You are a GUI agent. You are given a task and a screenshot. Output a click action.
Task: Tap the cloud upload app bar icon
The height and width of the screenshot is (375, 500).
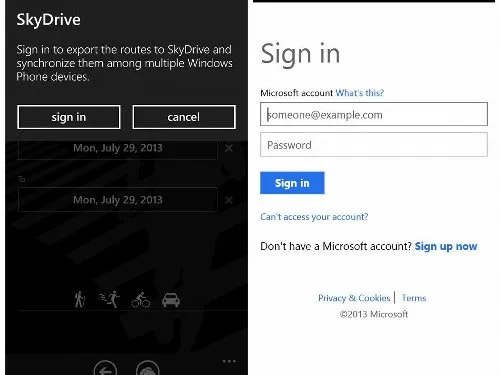point(148,369)
